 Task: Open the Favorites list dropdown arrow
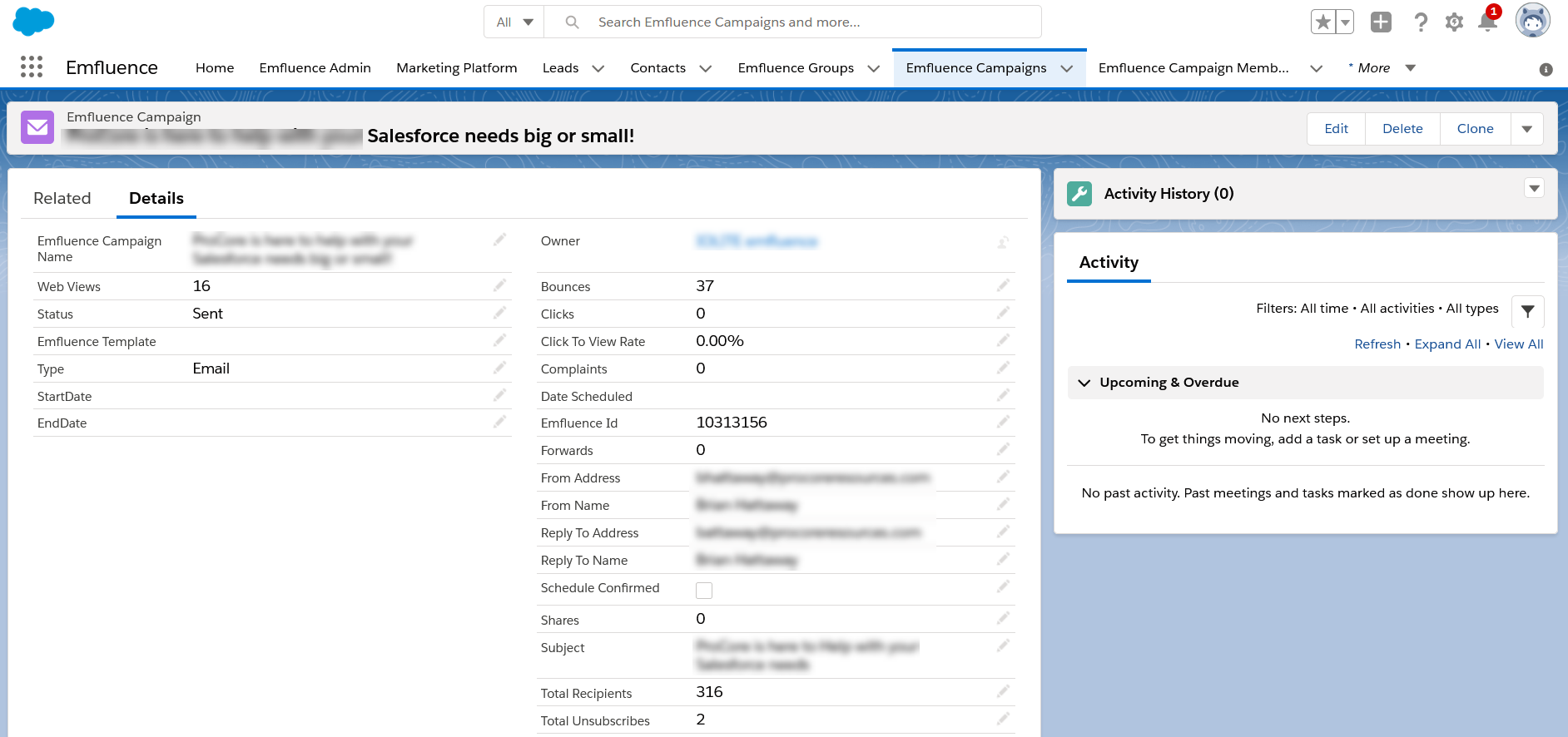[x=1345, y=22]
